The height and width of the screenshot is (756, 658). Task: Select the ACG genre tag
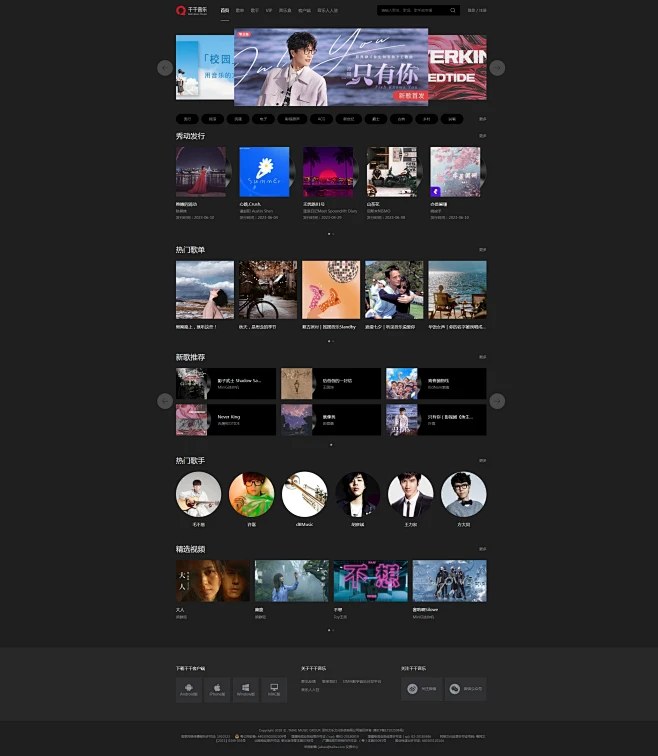click(322, 119)
